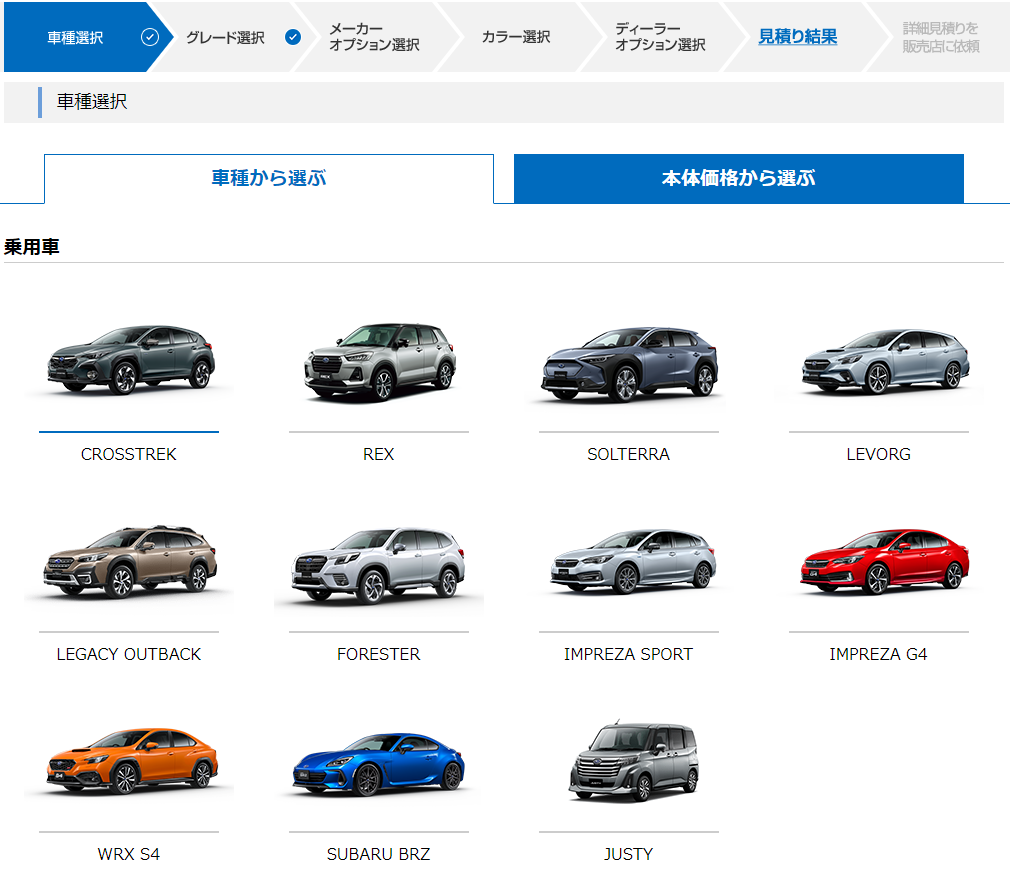Switch to the 本体価格から選ぶ tab
Screen dimensions: 1010x888
click(739, 178)
